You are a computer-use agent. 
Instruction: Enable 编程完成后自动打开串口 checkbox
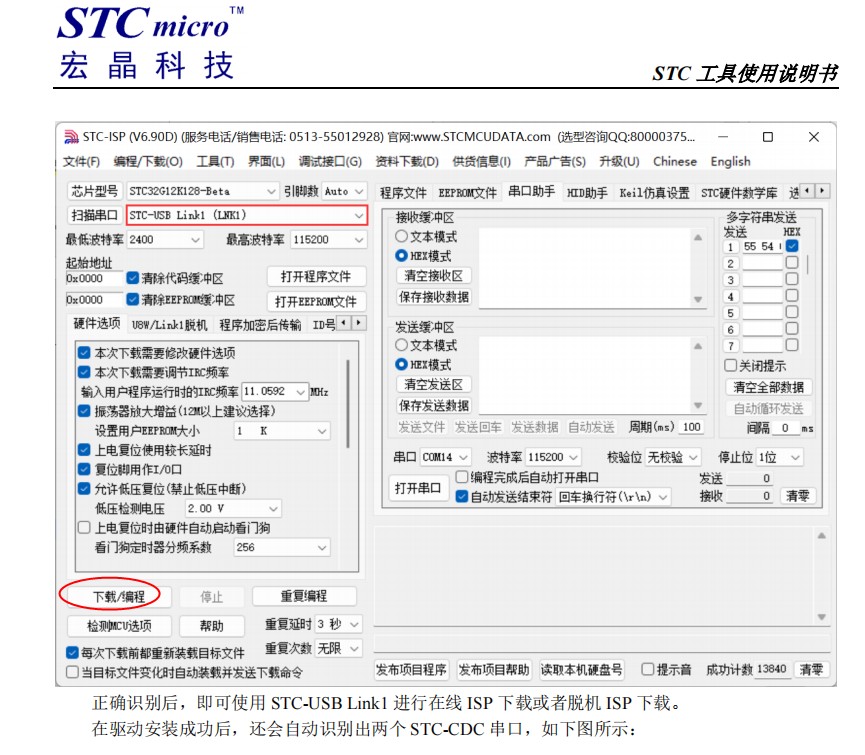[x=462, y=477]
